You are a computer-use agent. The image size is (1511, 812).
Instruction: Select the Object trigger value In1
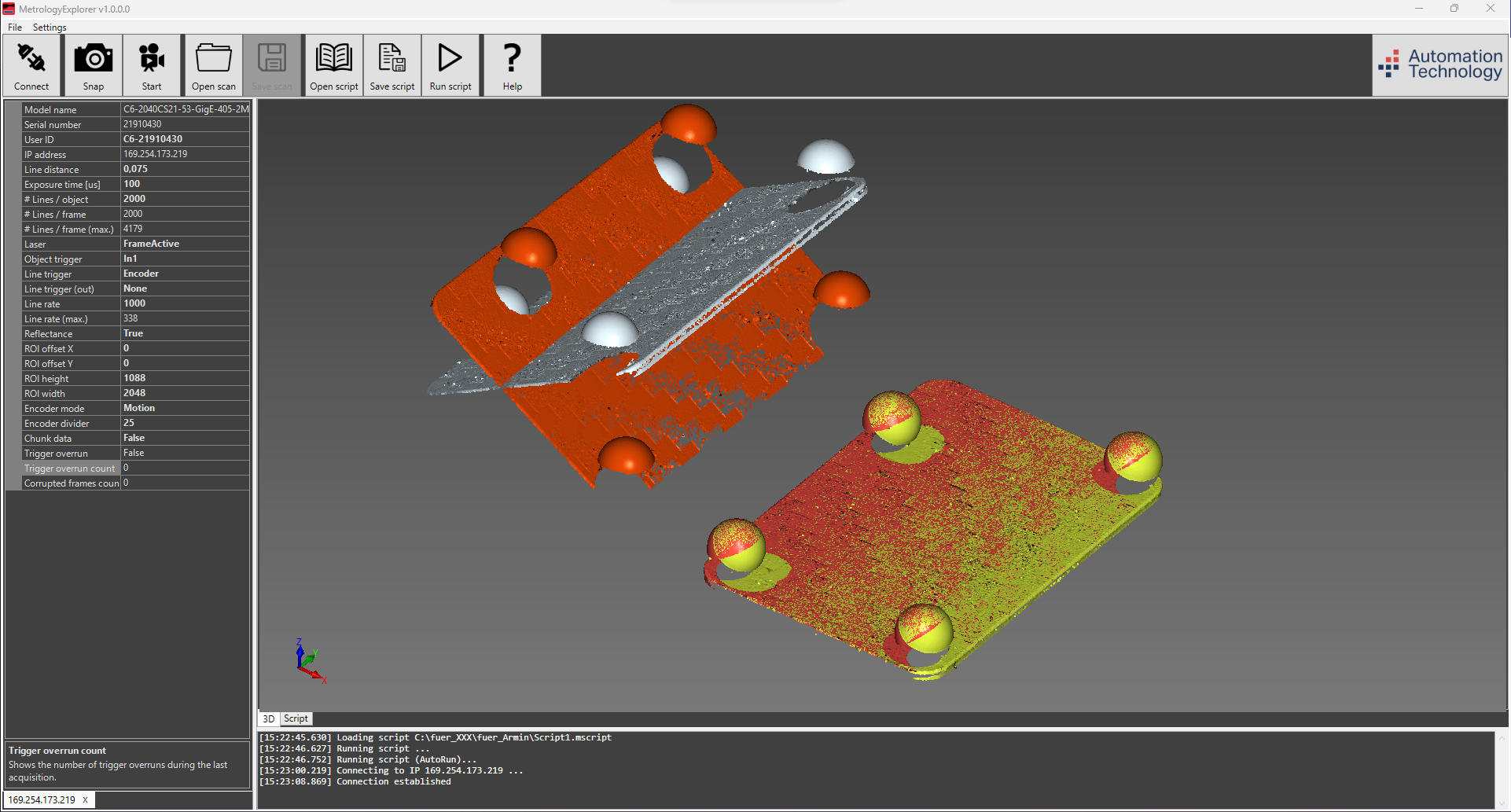click(x=186, y=259)
